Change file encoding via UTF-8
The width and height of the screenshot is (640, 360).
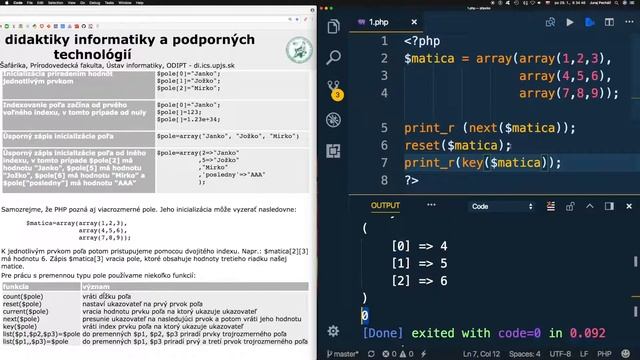tap(560, 353)
